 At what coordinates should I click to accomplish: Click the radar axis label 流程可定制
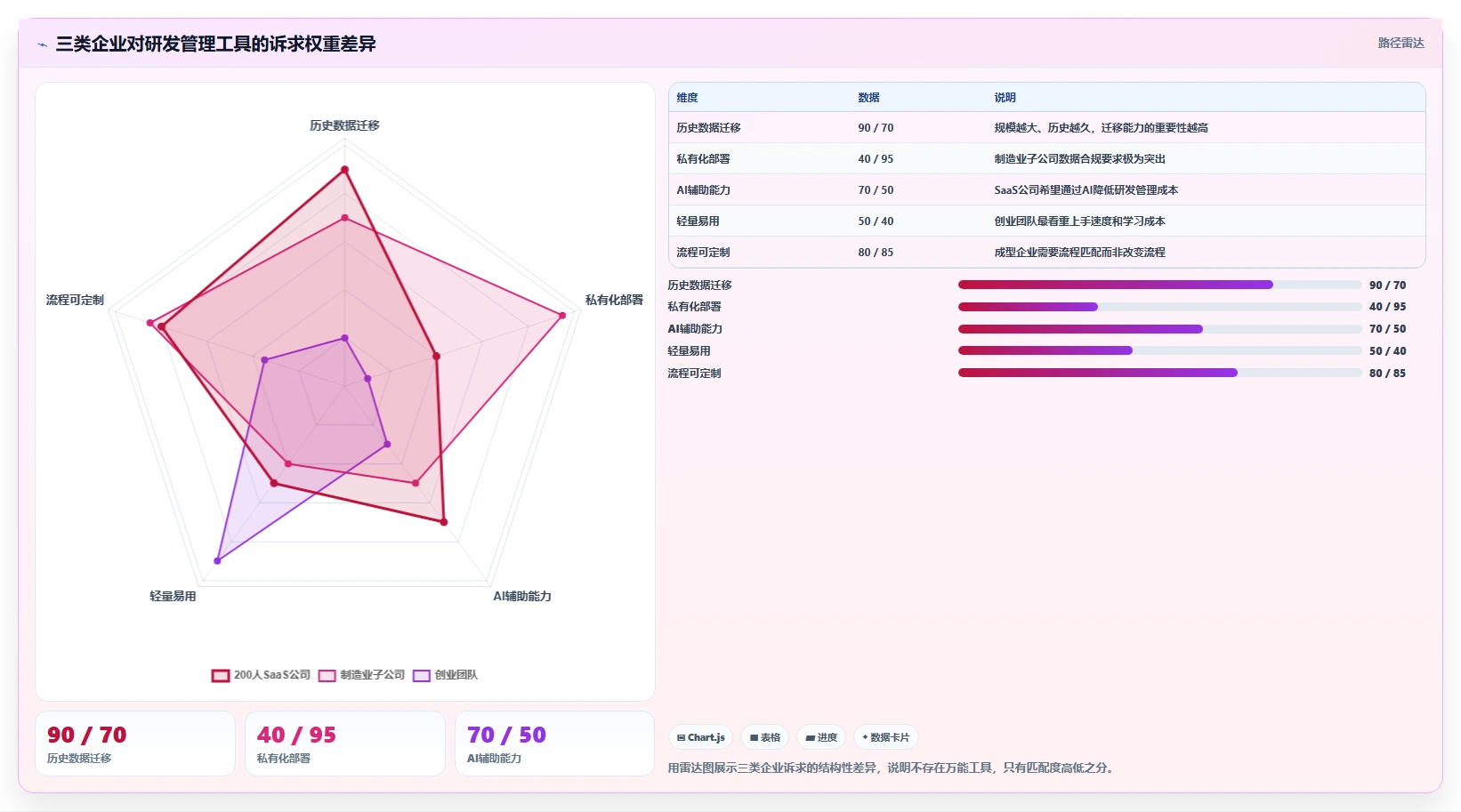coord(75,300)
